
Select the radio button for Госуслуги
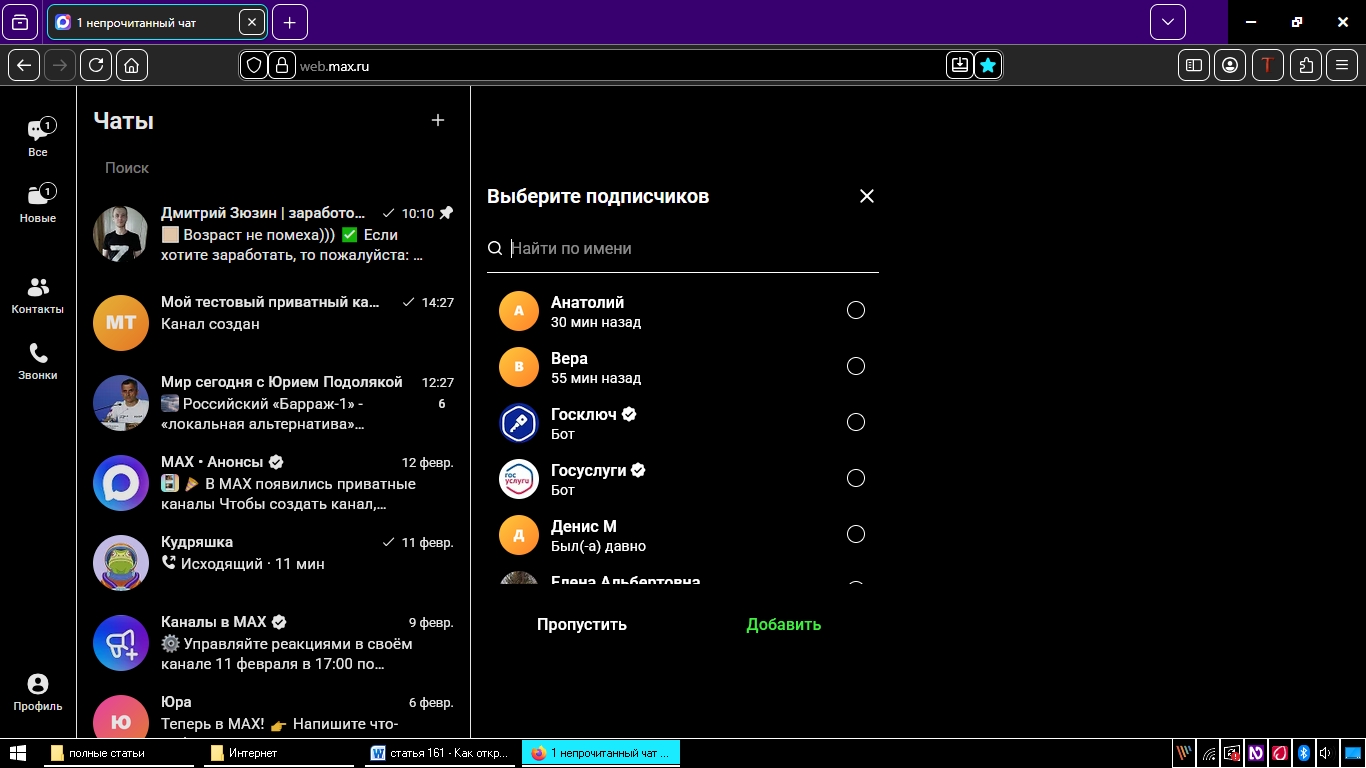click(x=855, y=478)
